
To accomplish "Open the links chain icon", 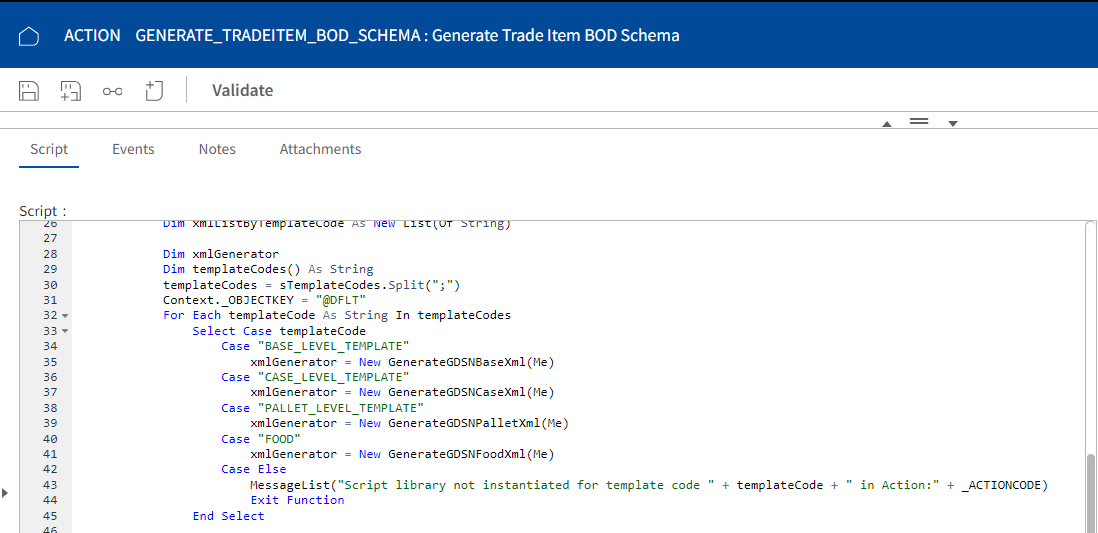I will [113, 91].
